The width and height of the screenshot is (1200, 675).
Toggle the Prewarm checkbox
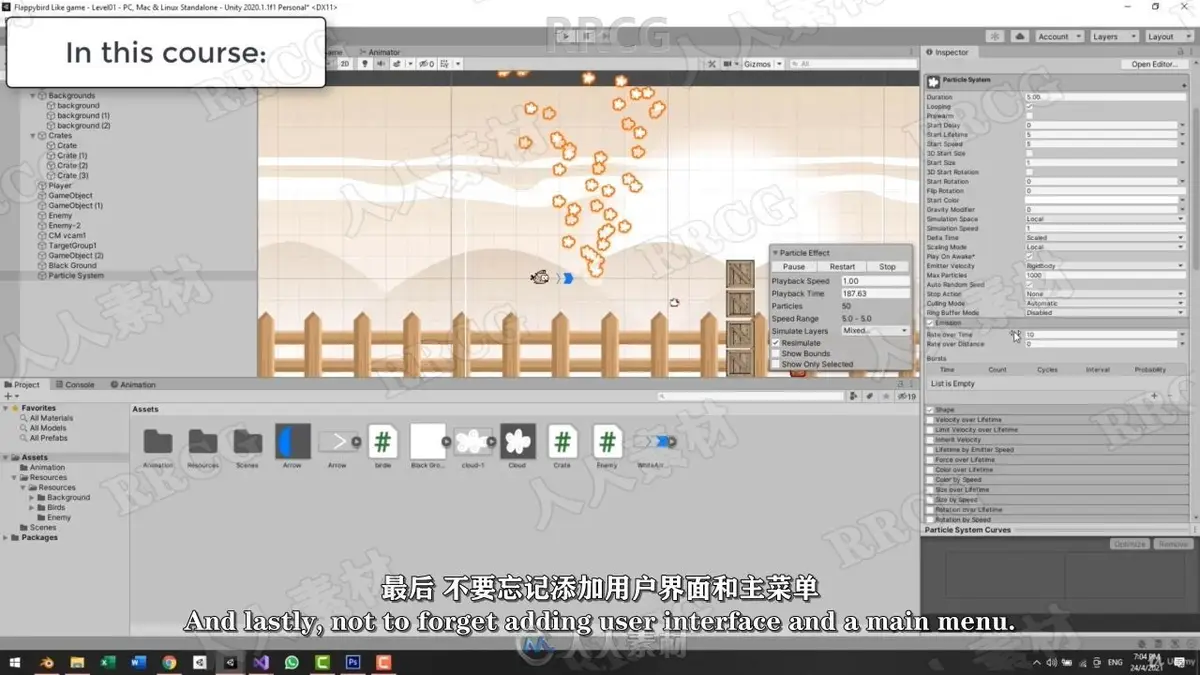(1030, 116)
